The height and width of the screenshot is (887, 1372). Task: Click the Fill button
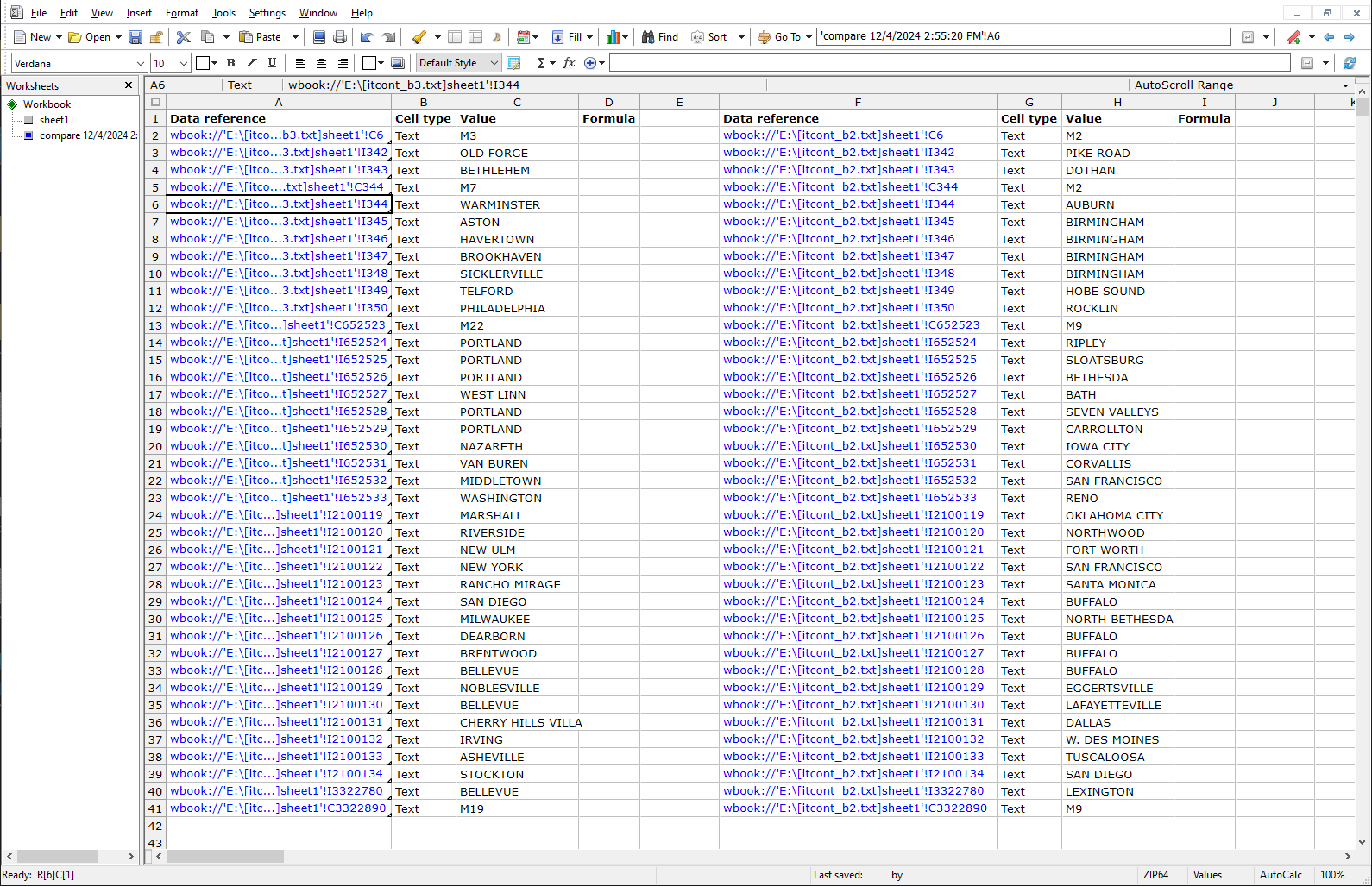tap(567, 37)
